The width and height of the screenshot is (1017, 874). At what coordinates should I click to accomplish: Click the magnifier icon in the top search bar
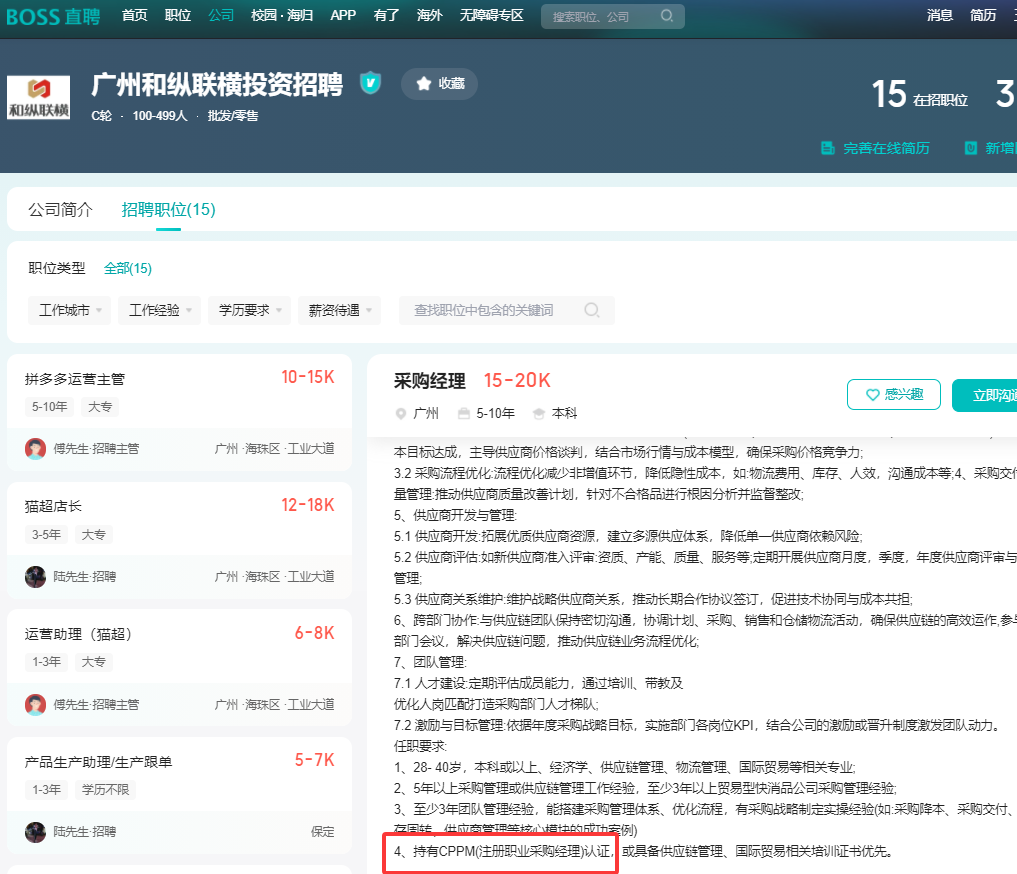666,16
